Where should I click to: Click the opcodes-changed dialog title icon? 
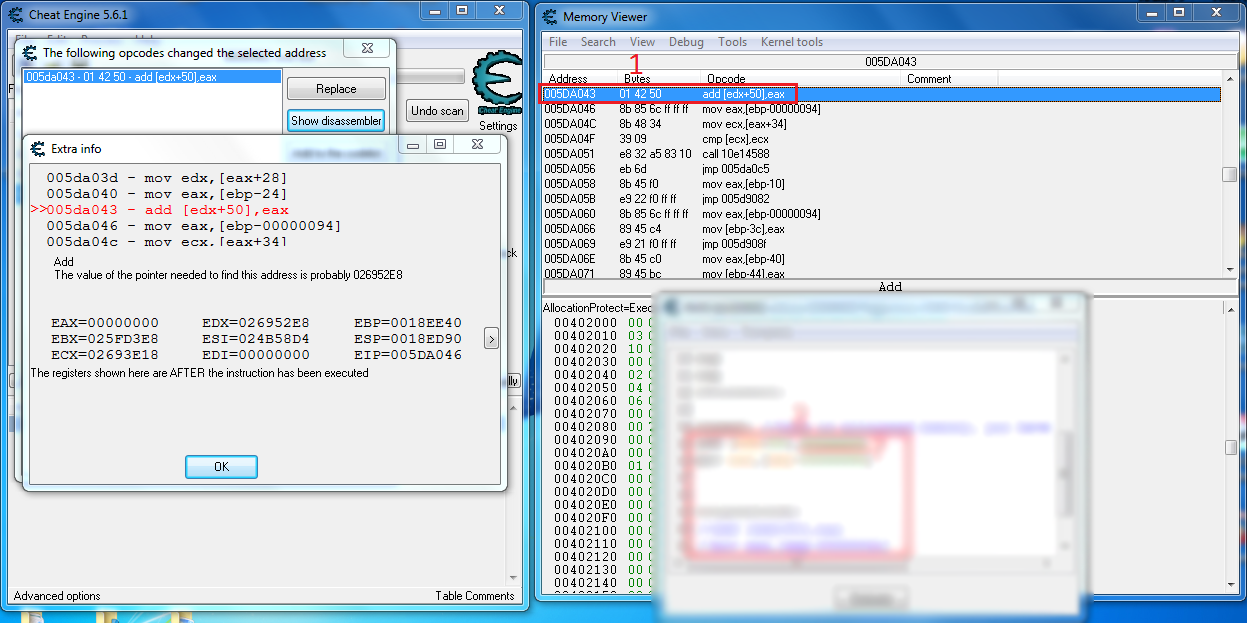[29, 52]
